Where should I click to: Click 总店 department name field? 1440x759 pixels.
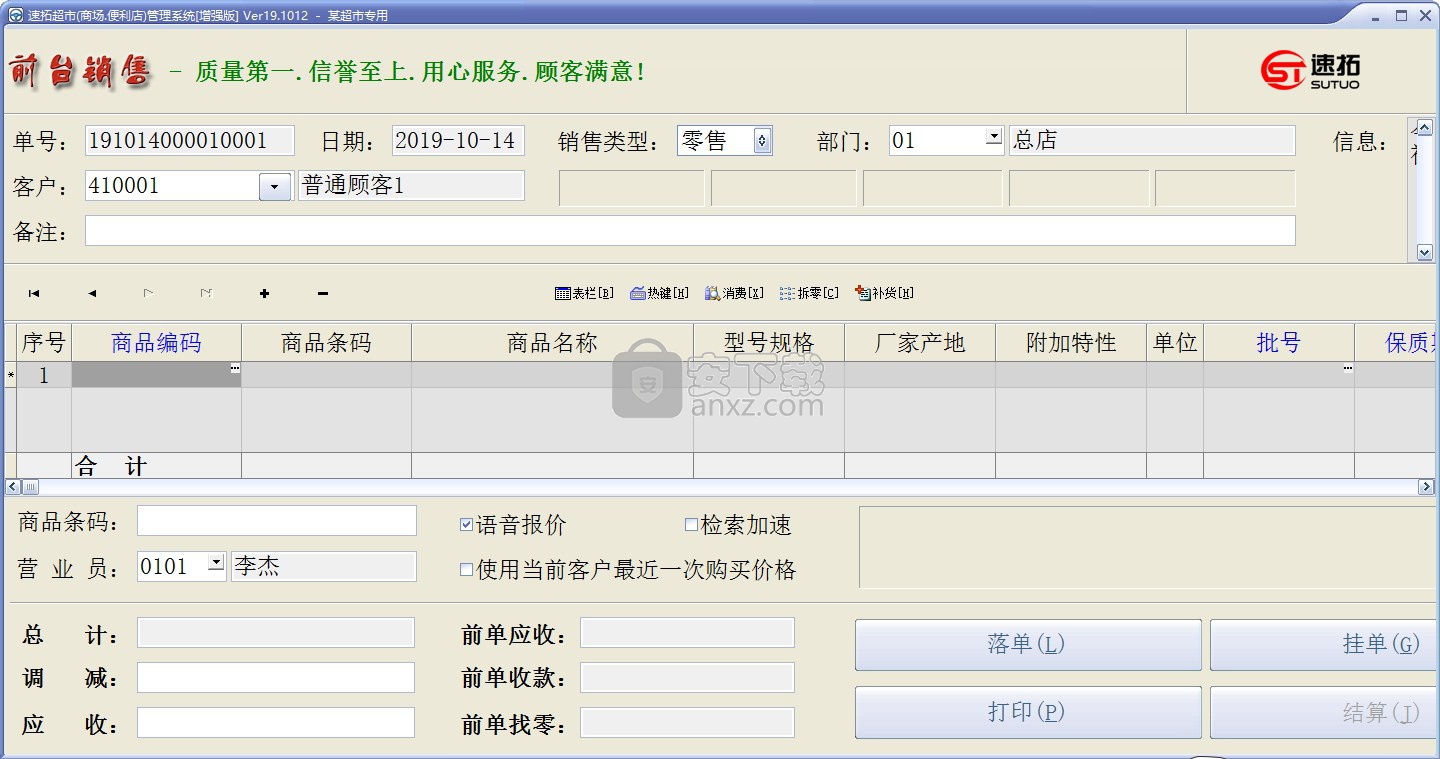pyautogui.click(x=1152, y=141)
